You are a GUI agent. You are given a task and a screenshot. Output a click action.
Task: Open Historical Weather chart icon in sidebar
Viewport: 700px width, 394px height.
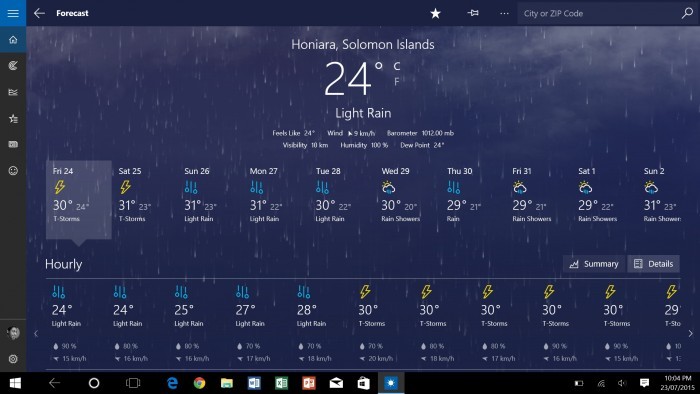pos(13,92)
